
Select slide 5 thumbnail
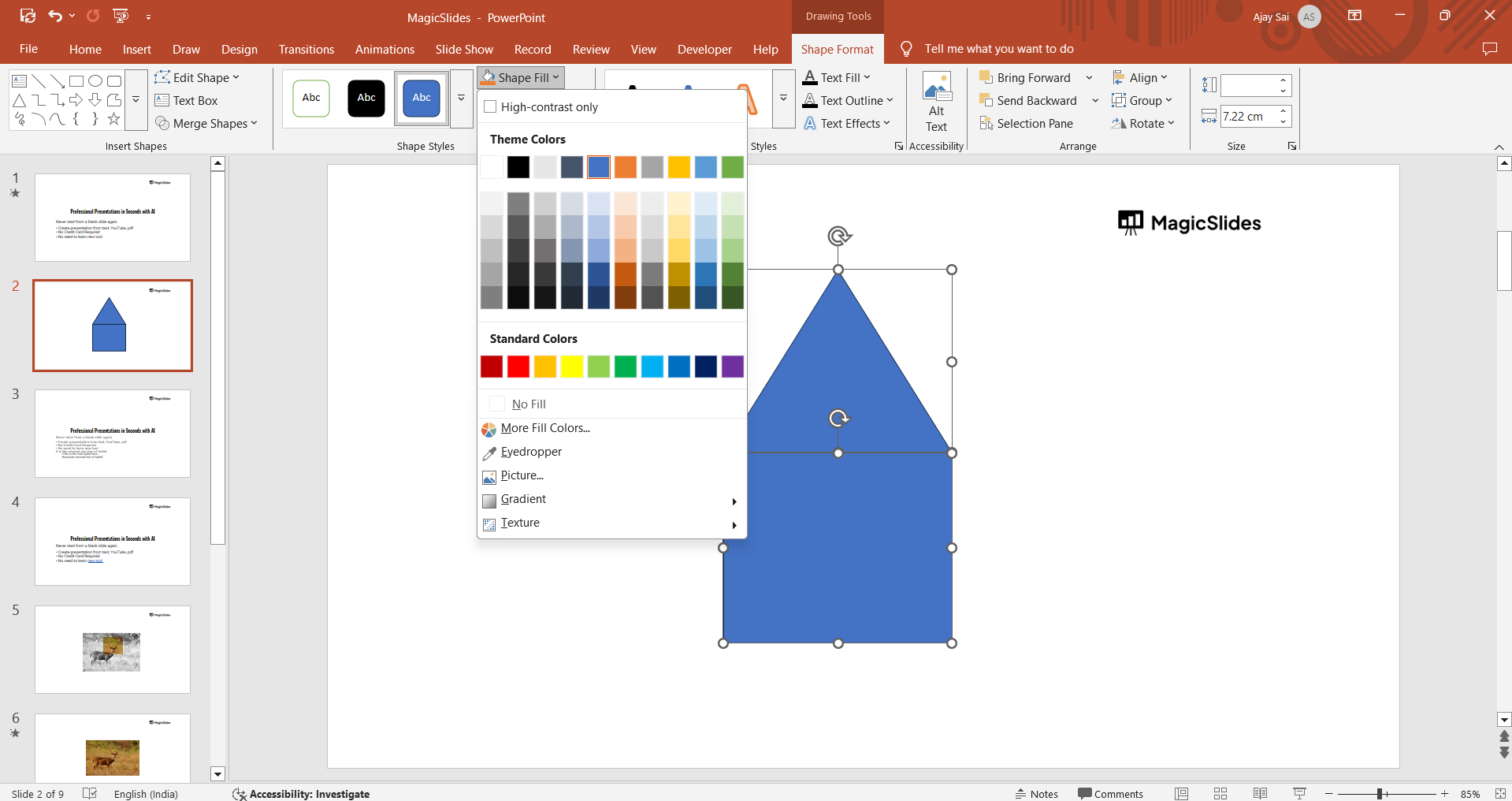(113, 649)
